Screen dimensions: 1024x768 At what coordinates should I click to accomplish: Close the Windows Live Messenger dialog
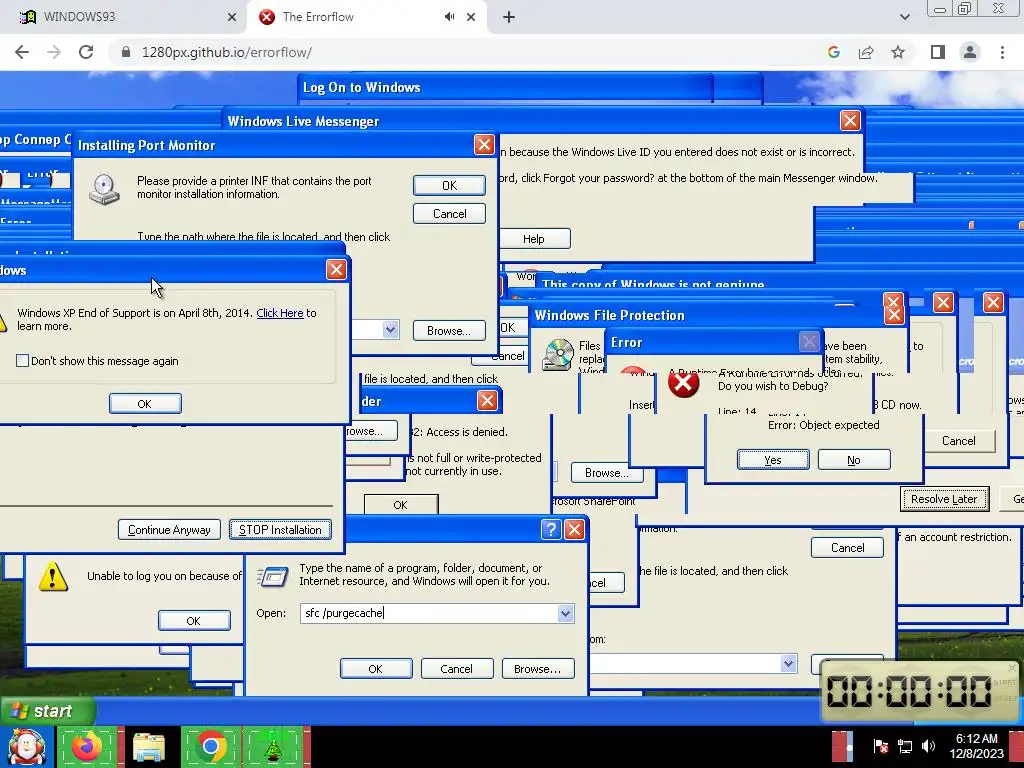[850, 121]
